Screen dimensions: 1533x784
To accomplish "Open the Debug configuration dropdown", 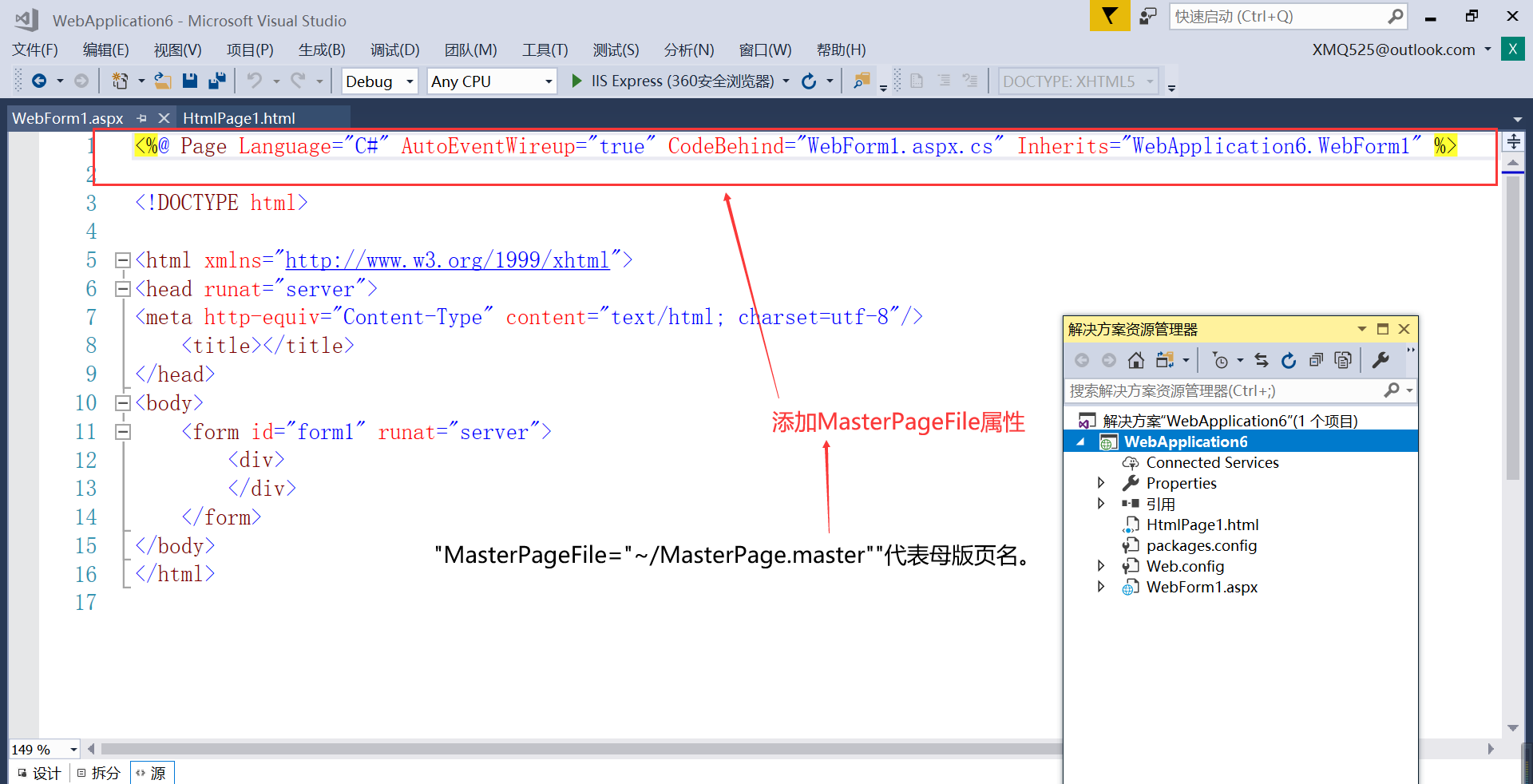I will pyautogui.click(x=407, y=81).
